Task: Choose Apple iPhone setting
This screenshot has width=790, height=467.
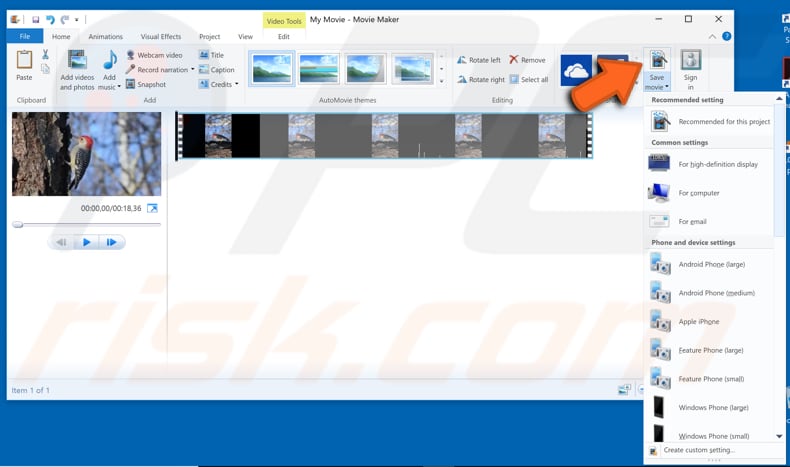Action: [710, 321]
